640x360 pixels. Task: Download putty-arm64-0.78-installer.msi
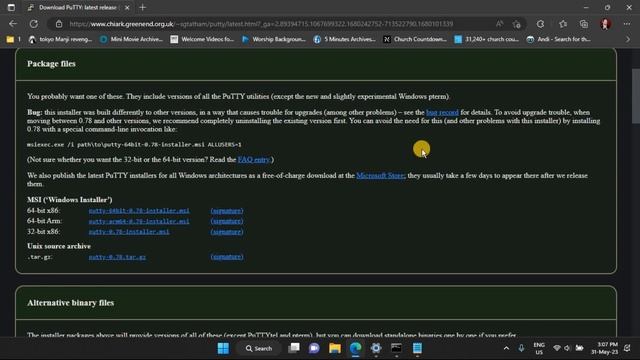coord(139,221)
